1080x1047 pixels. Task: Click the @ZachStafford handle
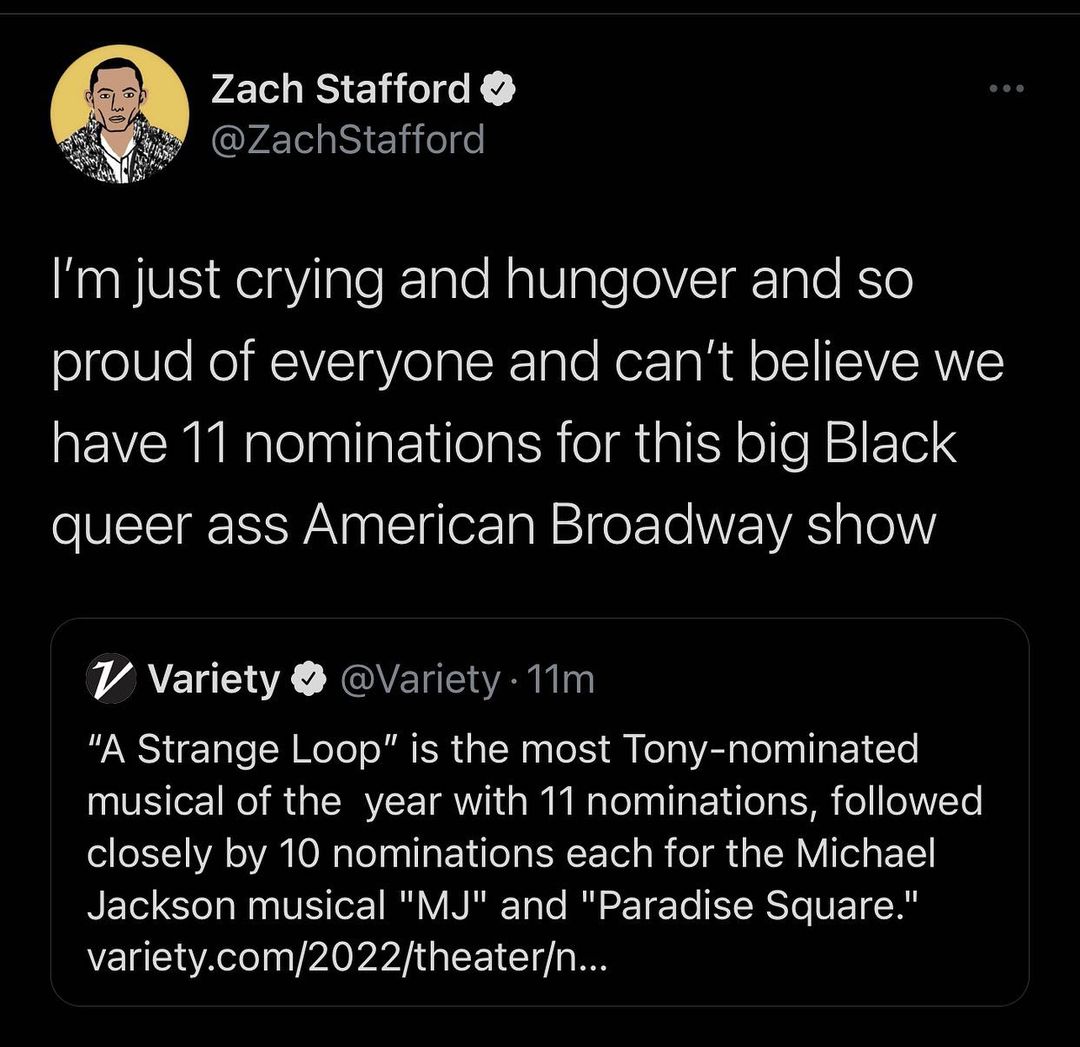pyautogui.click(x=347, y=139)
